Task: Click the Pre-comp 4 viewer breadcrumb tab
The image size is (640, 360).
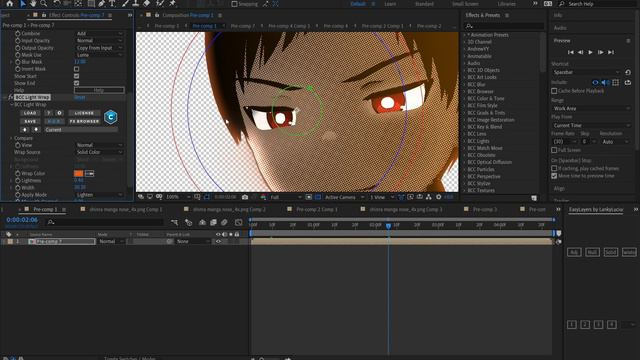Action: 336,26
